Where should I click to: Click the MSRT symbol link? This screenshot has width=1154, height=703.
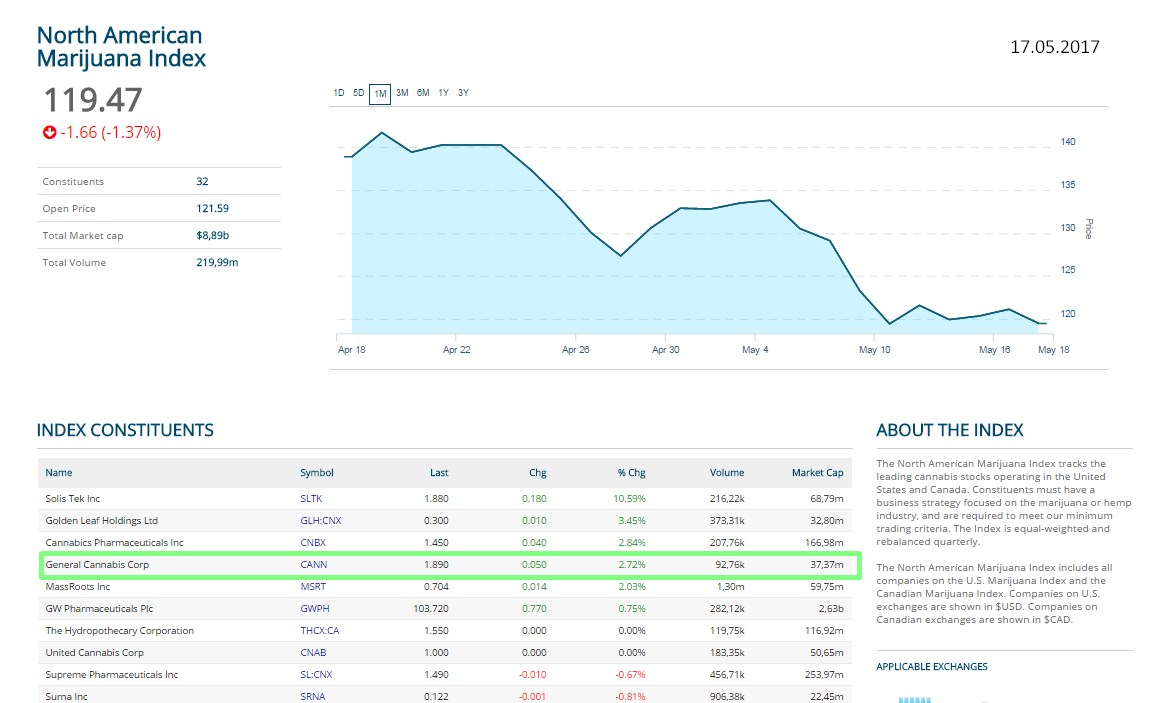tap(312, 587)
